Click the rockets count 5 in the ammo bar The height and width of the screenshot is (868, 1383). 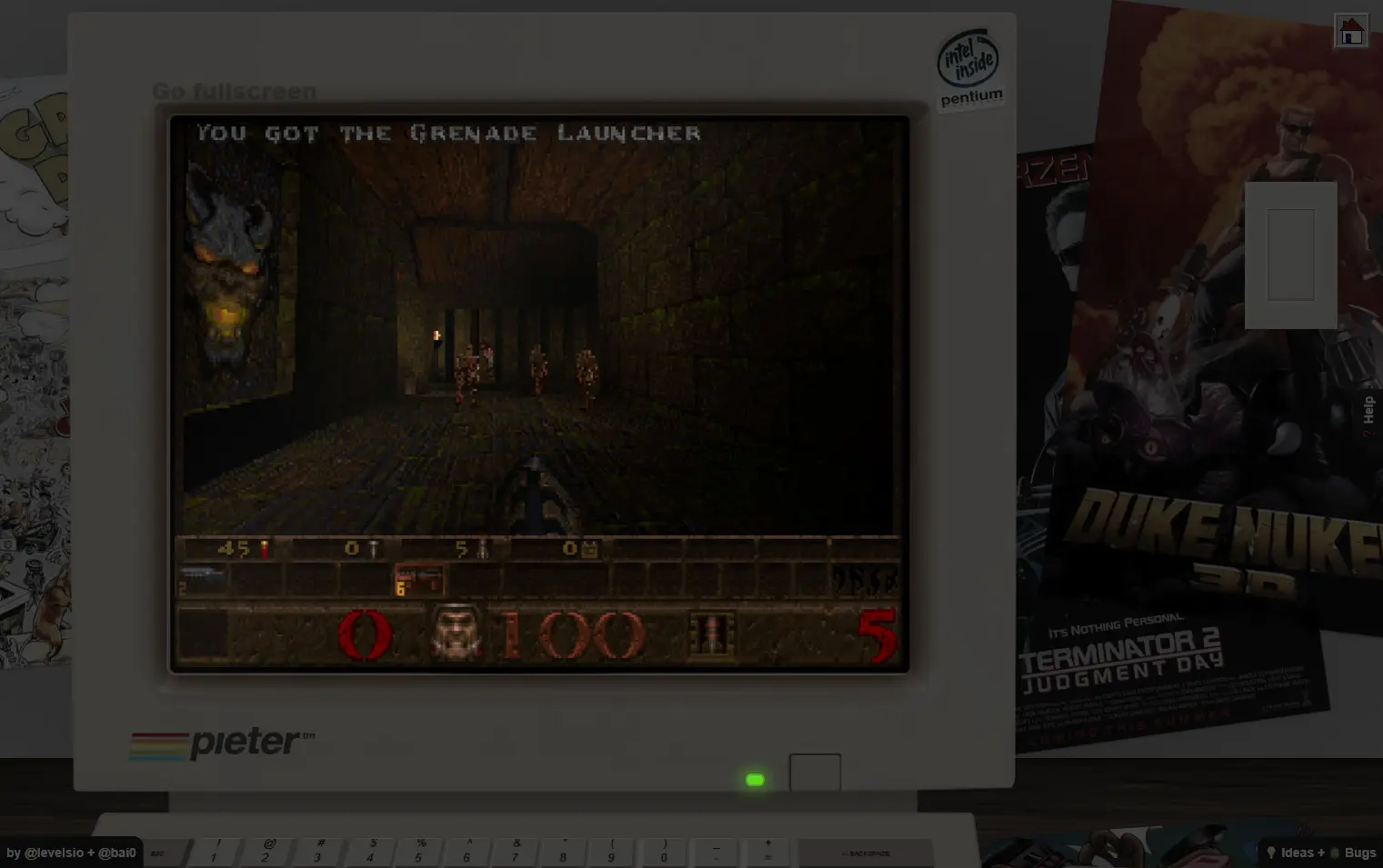coord(461,548)
